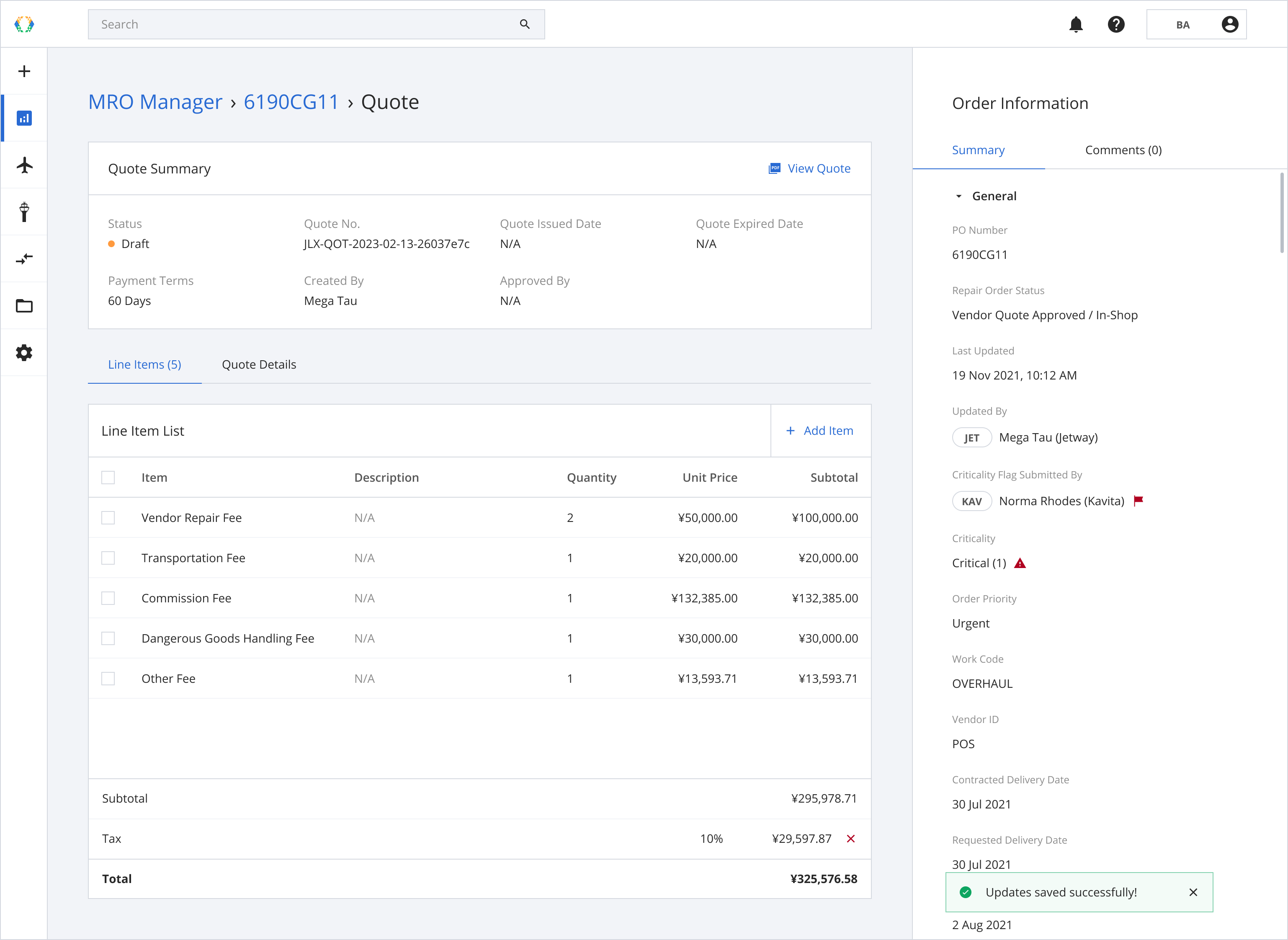Click the Subtotal column header
Screen dimensions: 1288x940
point(834,478)
